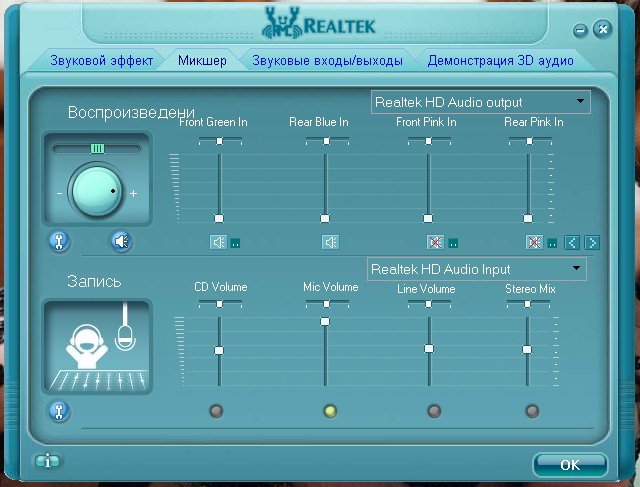This screenshot has width=640, height=487.
Task: Mute the Rear Blue In channel
Action: 330,242
